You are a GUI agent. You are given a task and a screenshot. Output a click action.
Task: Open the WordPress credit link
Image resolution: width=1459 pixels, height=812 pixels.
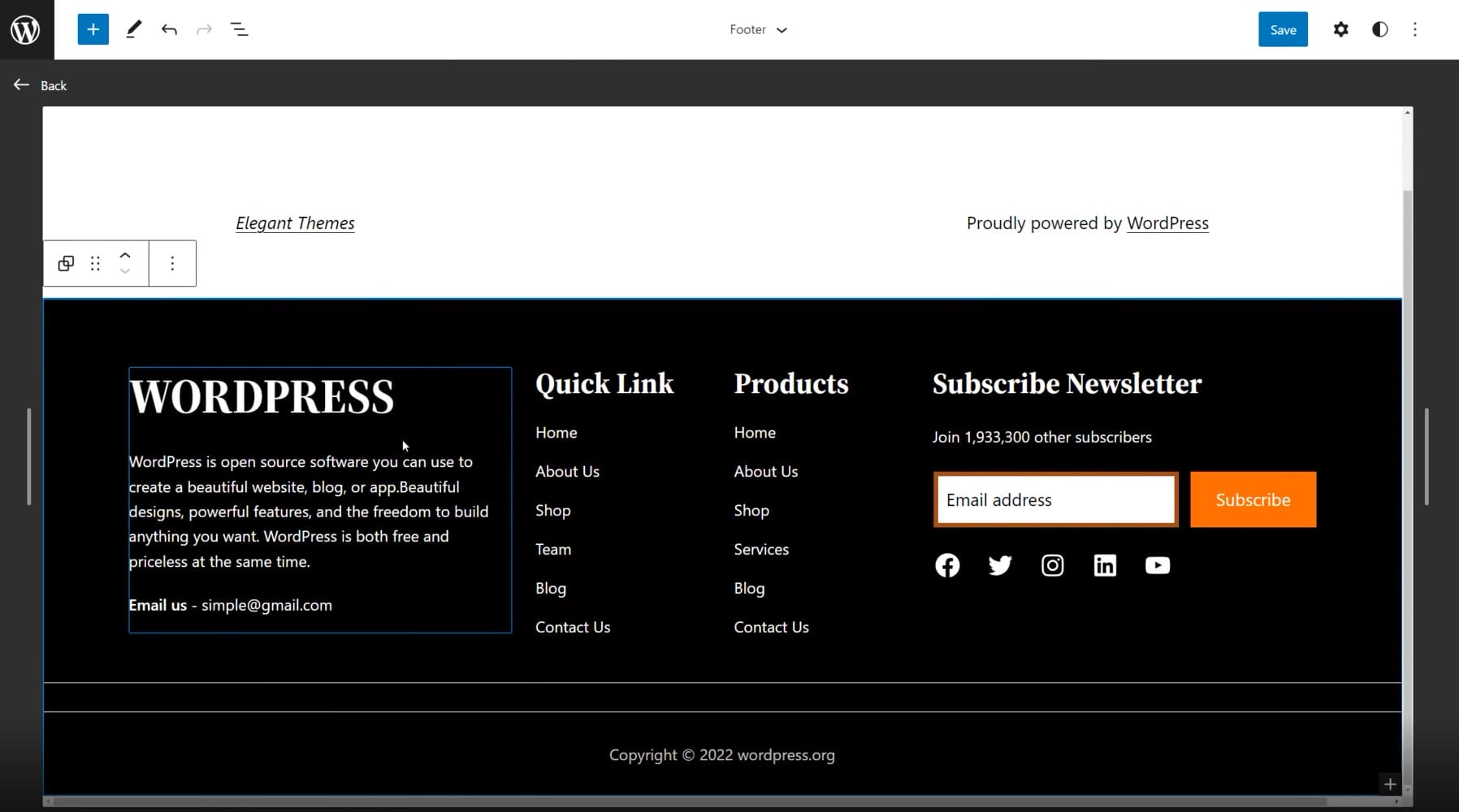[x=1167, y=222]
